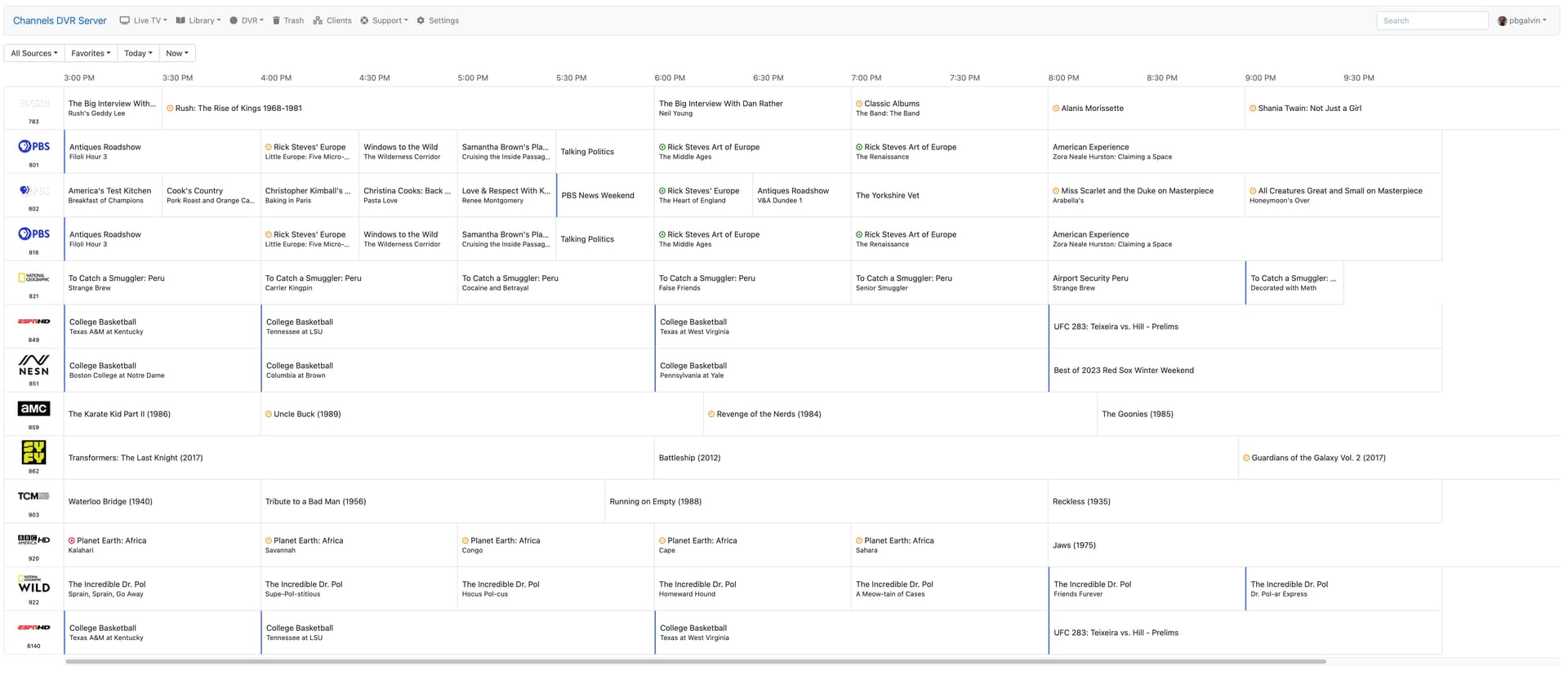Open the Favorites filter dropdown
Viewport: 1568px width, 675px height.
[90, 54]
